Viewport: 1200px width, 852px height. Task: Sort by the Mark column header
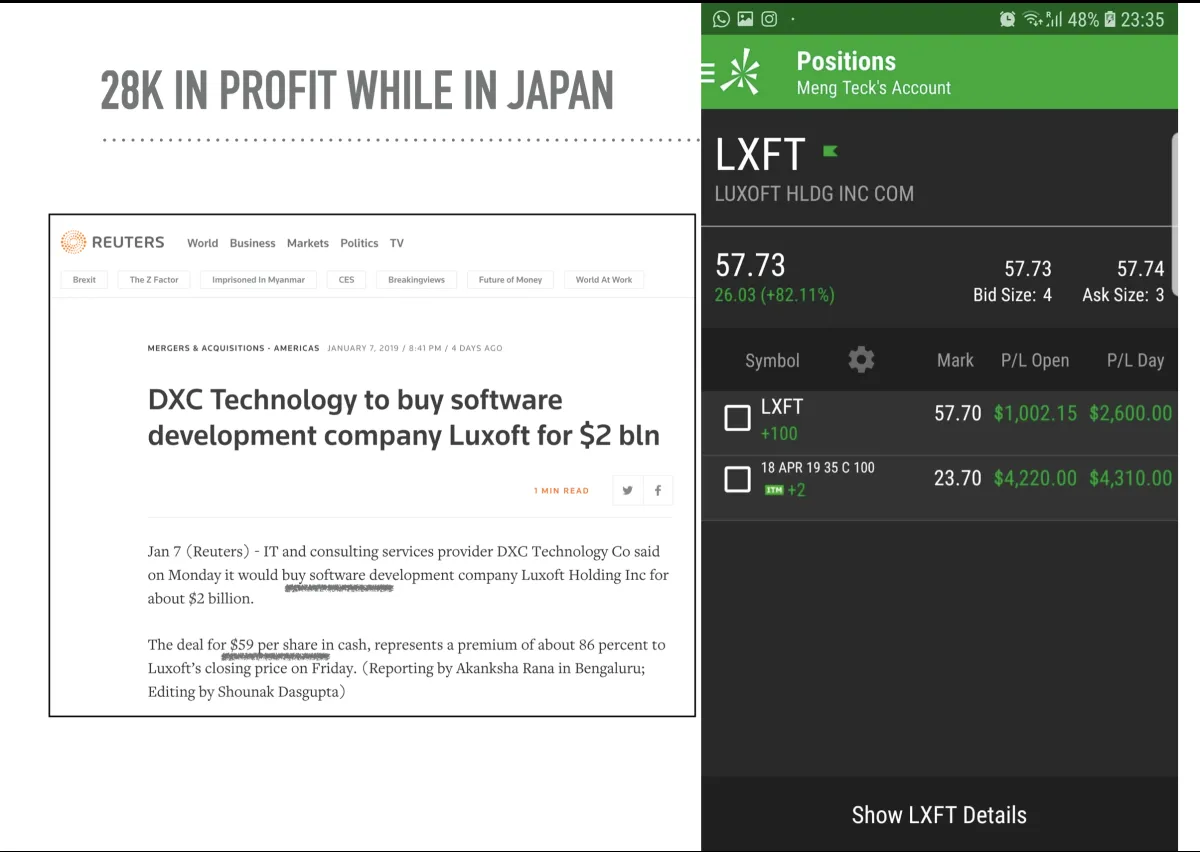(955, 360)
